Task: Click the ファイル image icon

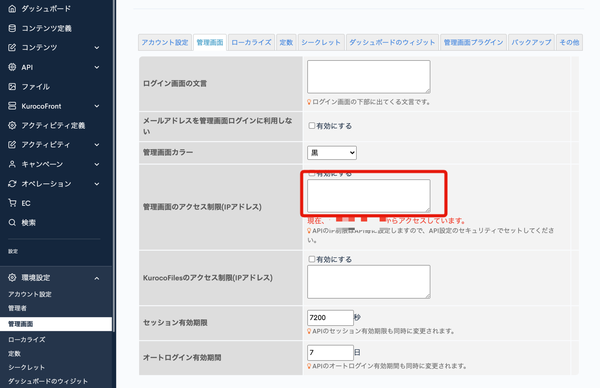Action: [x=12, y=86]
